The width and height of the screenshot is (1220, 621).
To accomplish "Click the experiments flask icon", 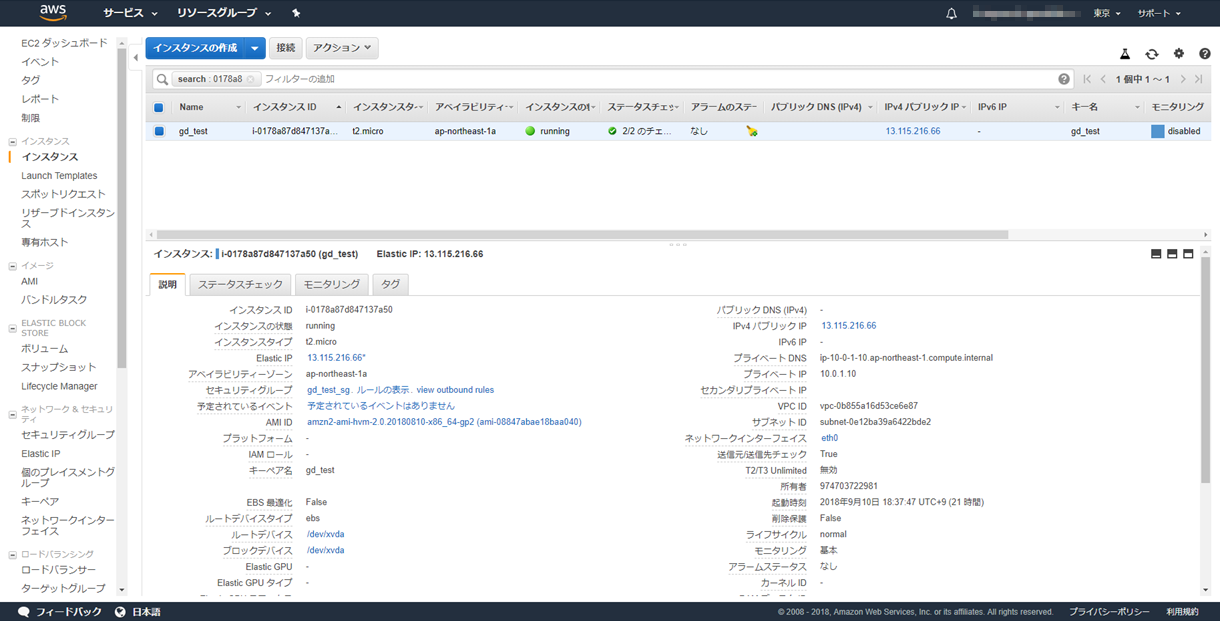I will coord(1125,54).
